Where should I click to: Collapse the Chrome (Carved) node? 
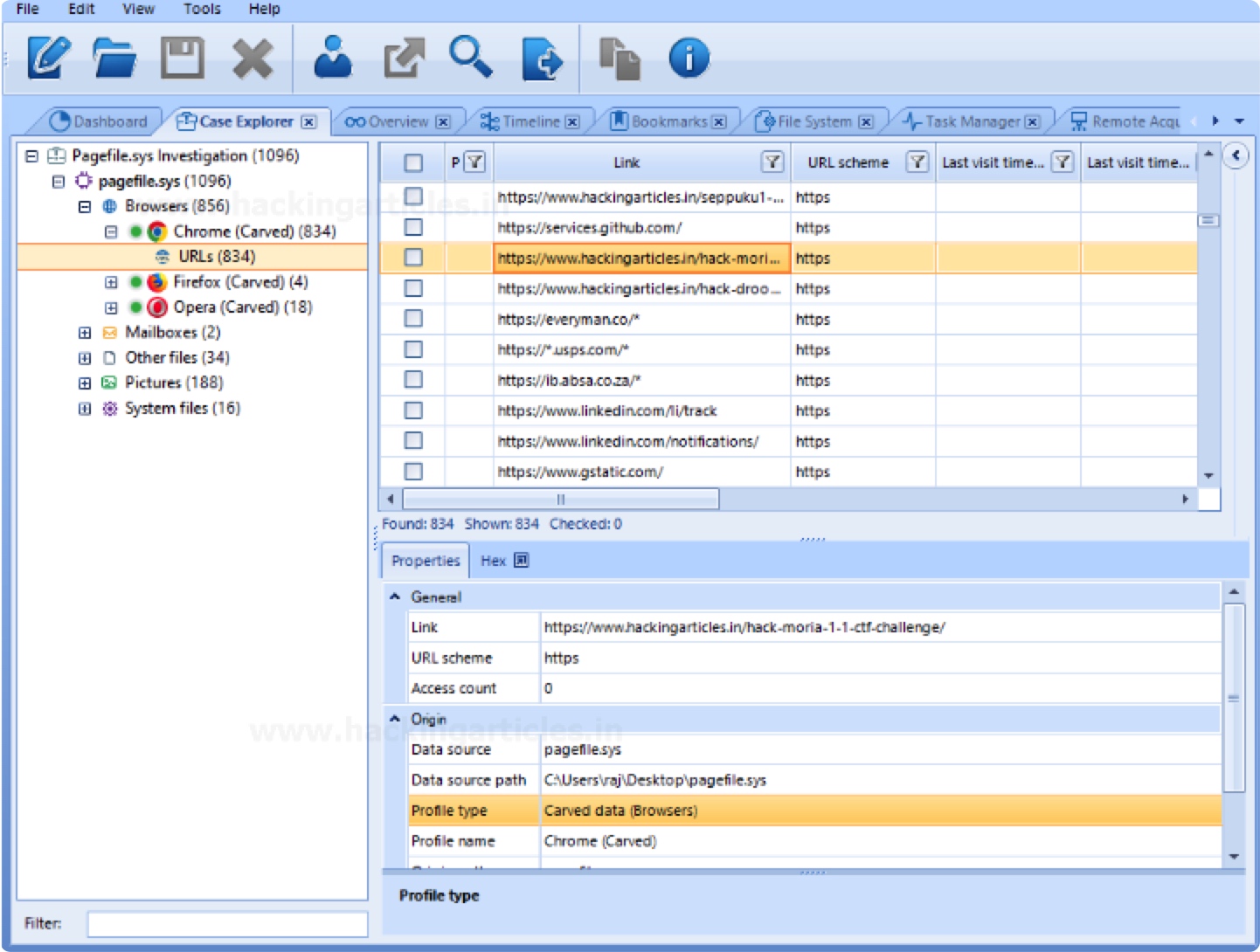point(110,232)
